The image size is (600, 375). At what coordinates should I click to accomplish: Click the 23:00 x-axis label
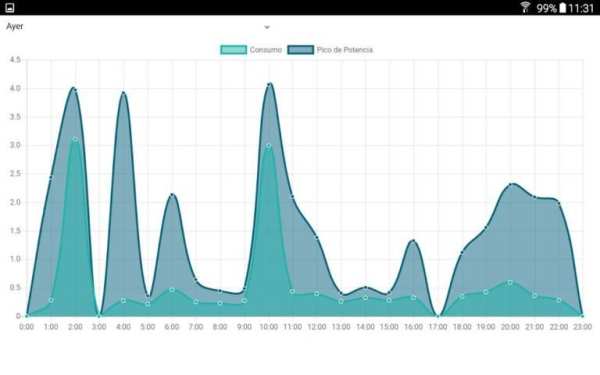582,327
